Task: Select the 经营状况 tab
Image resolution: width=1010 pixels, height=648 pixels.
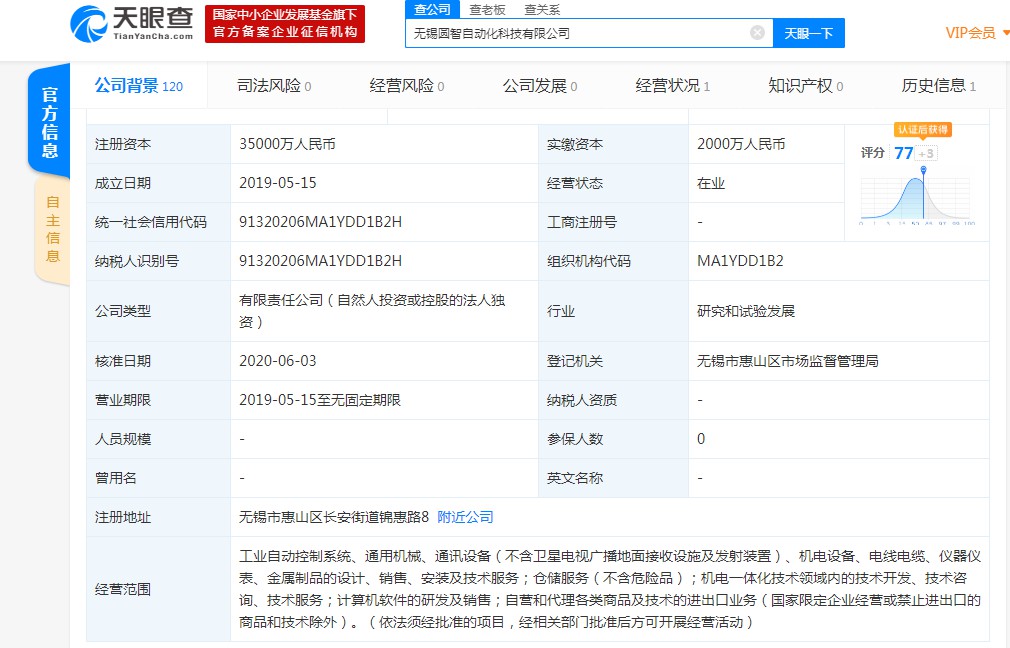Action: tap(672, 86)
